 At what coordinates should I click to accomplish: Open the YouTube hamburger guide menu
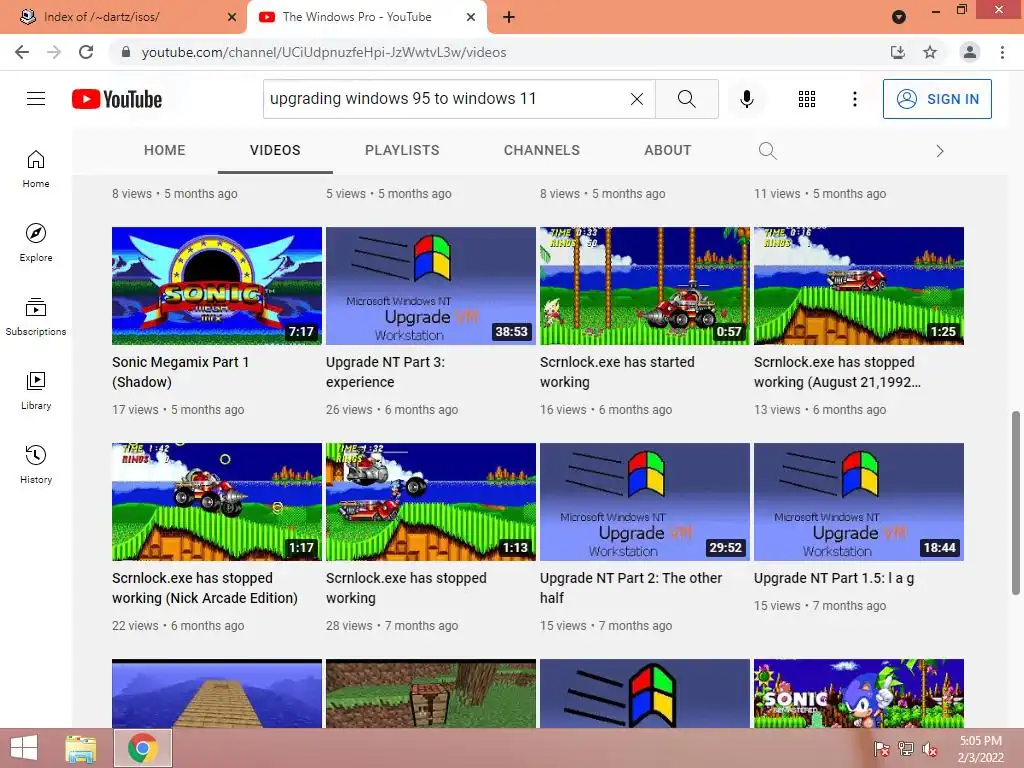click(x=36, y=99)
